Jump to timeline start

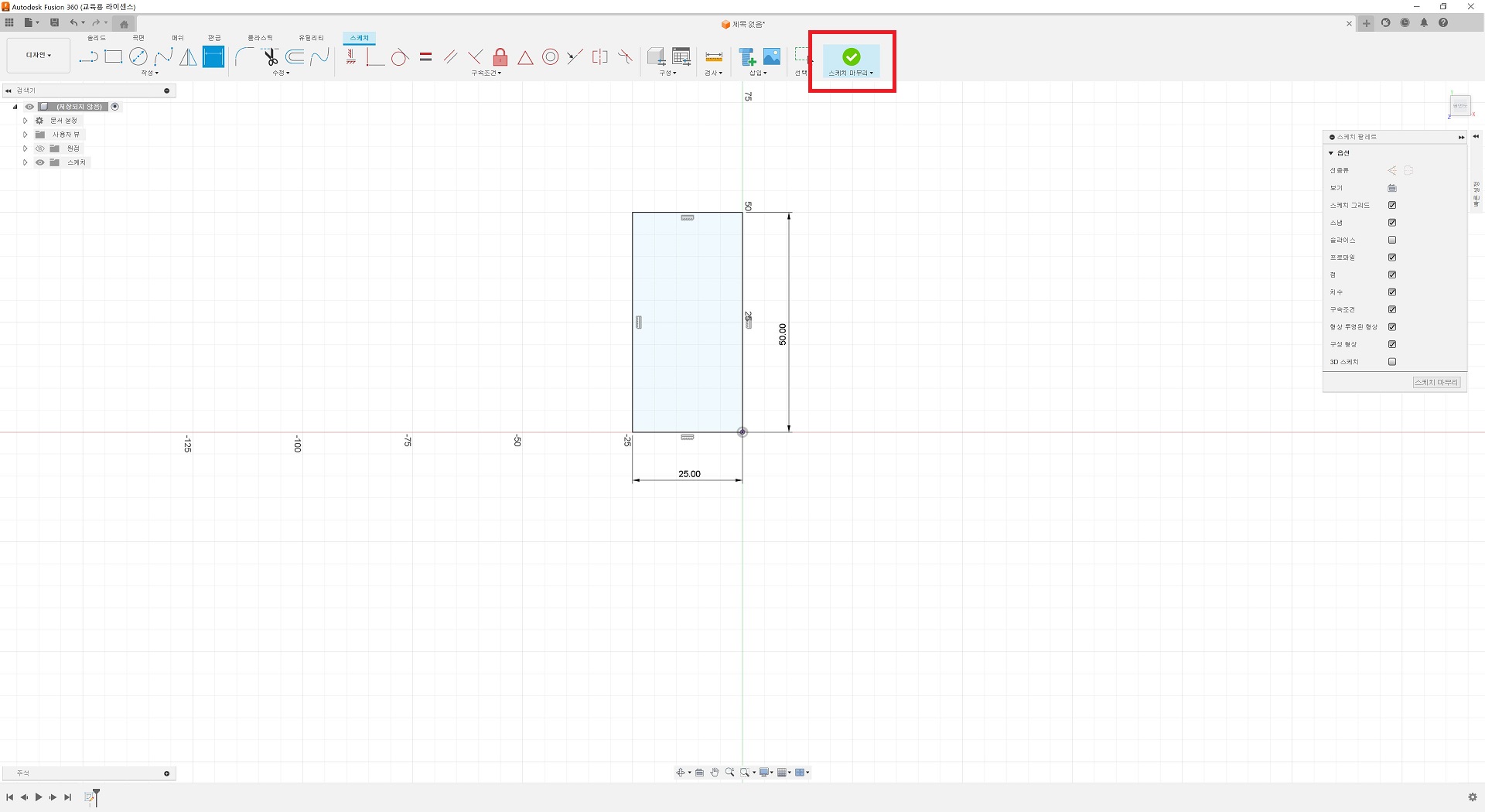(9, 797)
